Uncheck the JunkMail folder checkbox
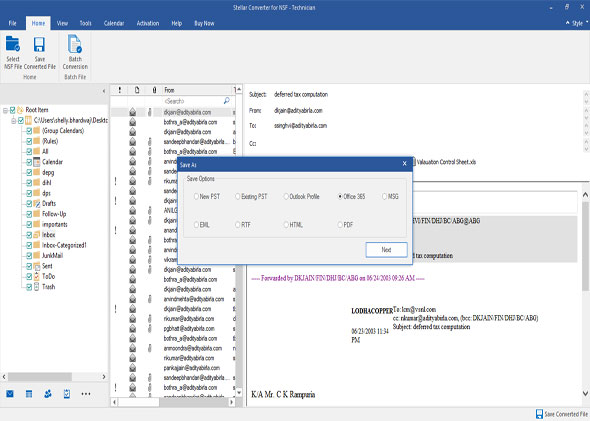This screenshot has width=590, height=421. [x=29, y=255]
